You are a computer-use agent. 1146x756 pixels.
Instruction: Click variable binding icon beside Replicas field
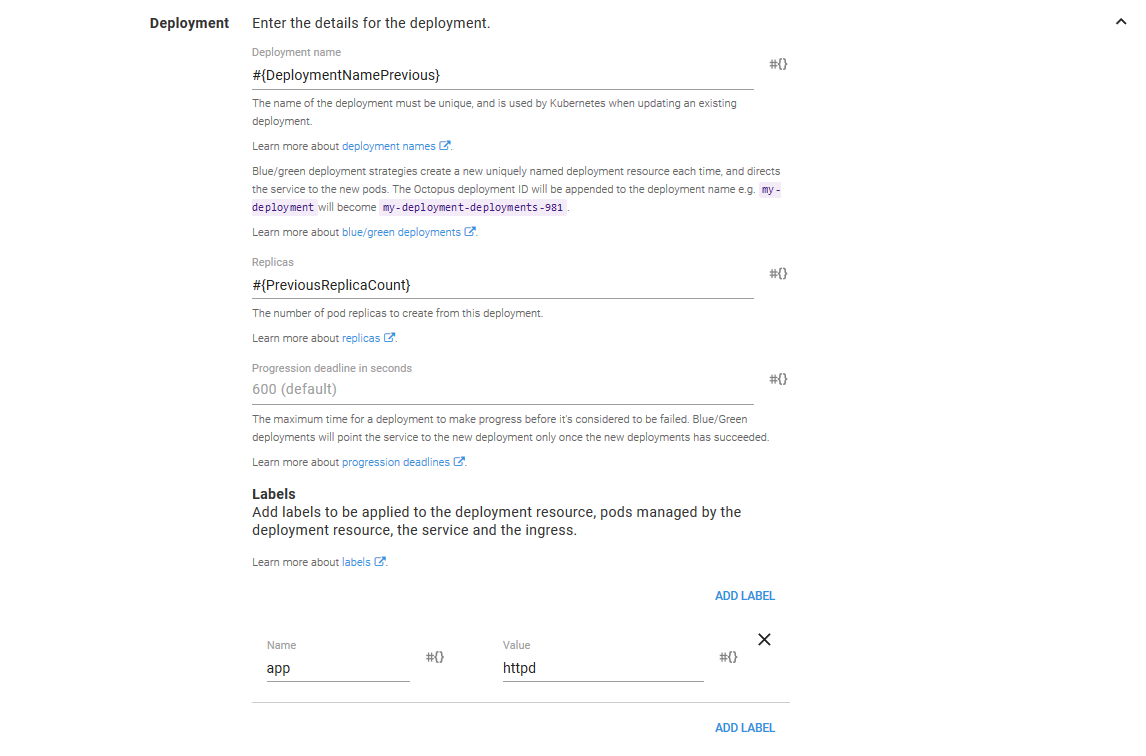(778, 273)
